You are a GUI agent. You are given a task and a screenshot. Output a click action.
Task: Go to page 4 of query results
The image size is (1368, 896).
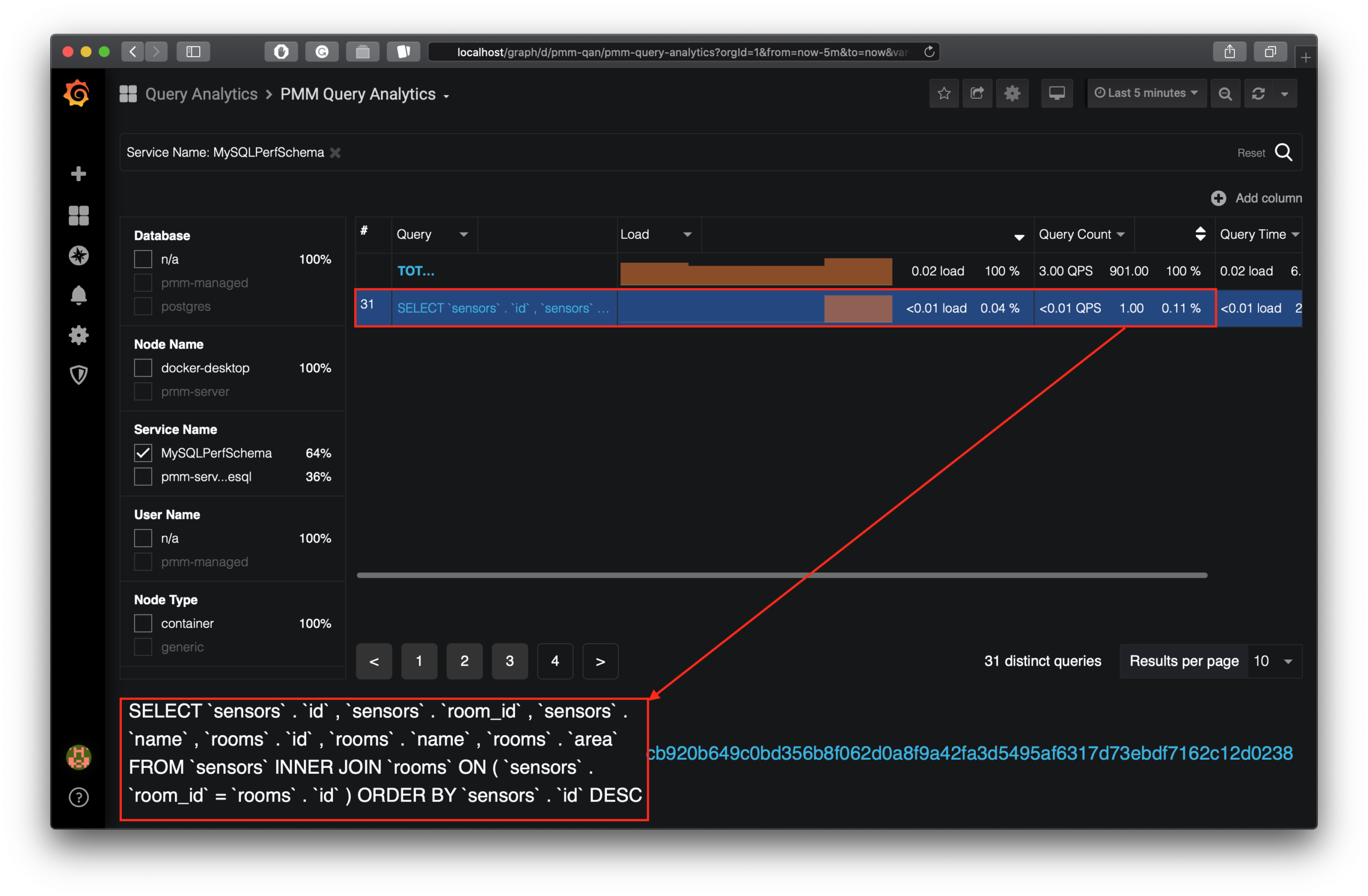coord(555,661)
